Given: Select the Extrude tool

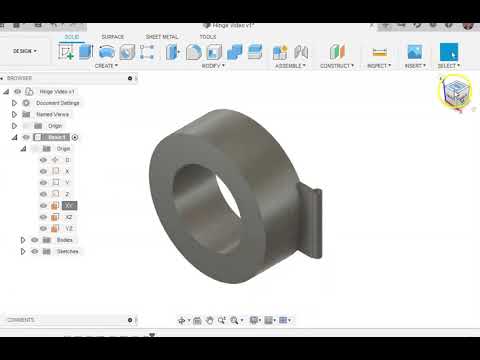Looking at the screenshot, I should pyautogui.click(x=86, y=52).
